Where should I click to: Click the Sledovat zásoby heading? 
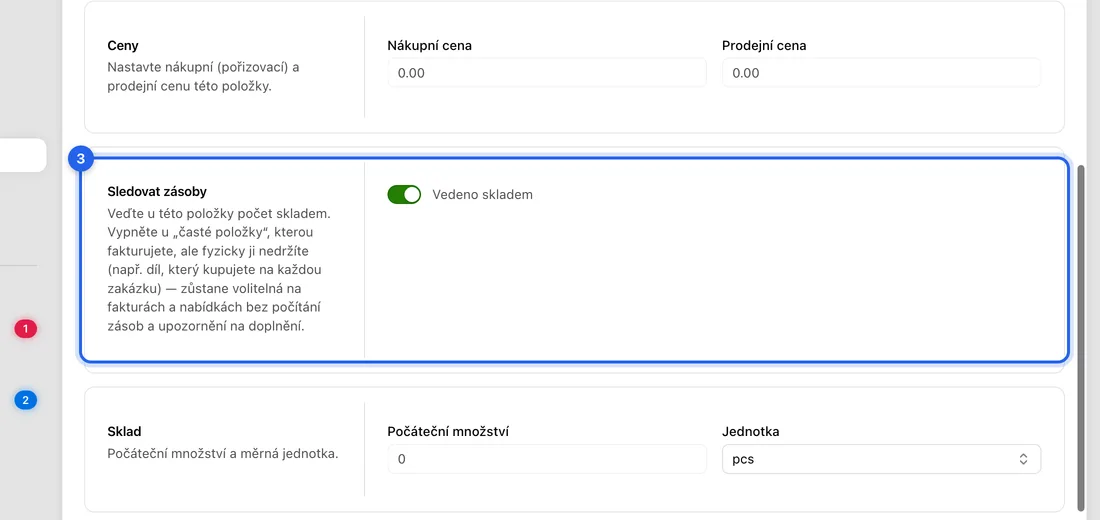(157, 192)
